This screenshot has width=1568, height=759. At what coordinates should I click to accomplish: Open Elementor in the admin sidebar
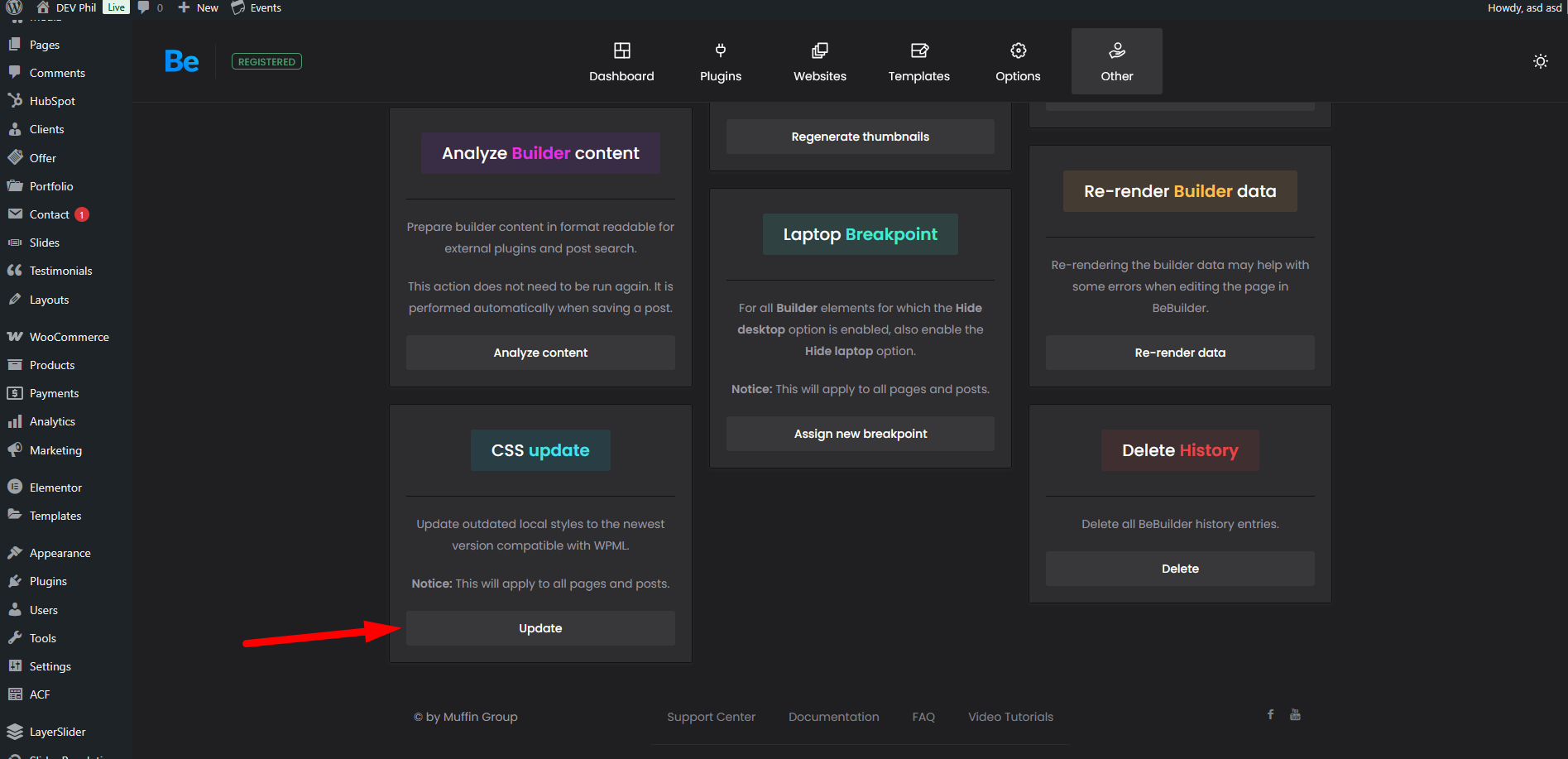(55, 488)
